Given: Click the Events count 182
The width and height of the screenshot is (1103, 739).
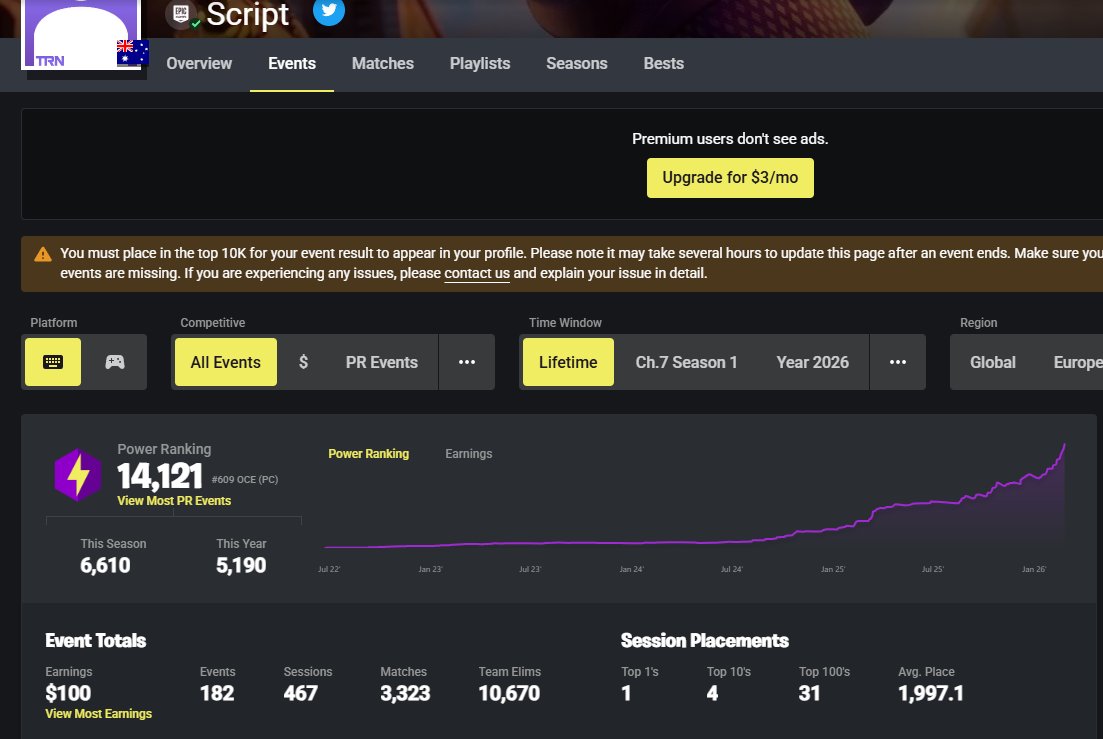Looking at the screenshot, I should tap(217, 693).
